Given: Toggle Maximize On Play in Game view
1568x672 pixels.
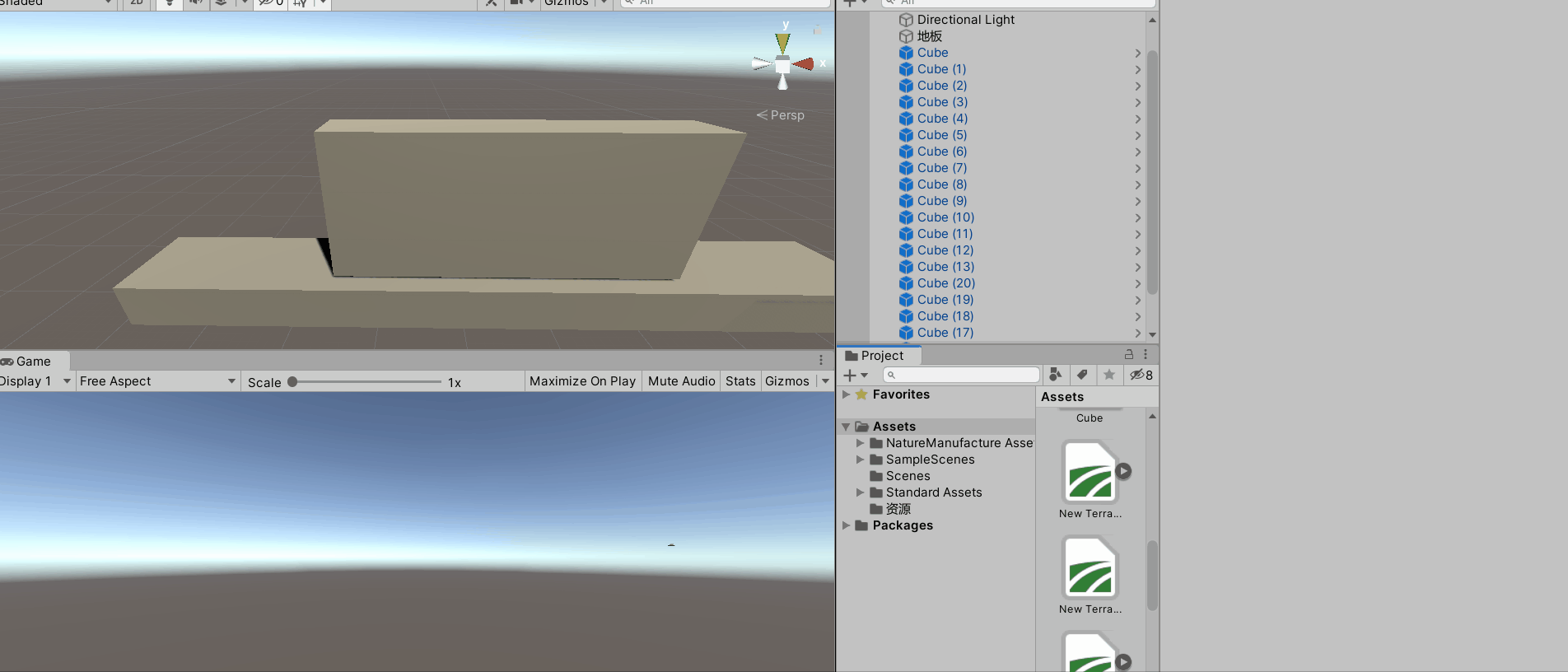Looking at the screenshot, I should 582,381.
